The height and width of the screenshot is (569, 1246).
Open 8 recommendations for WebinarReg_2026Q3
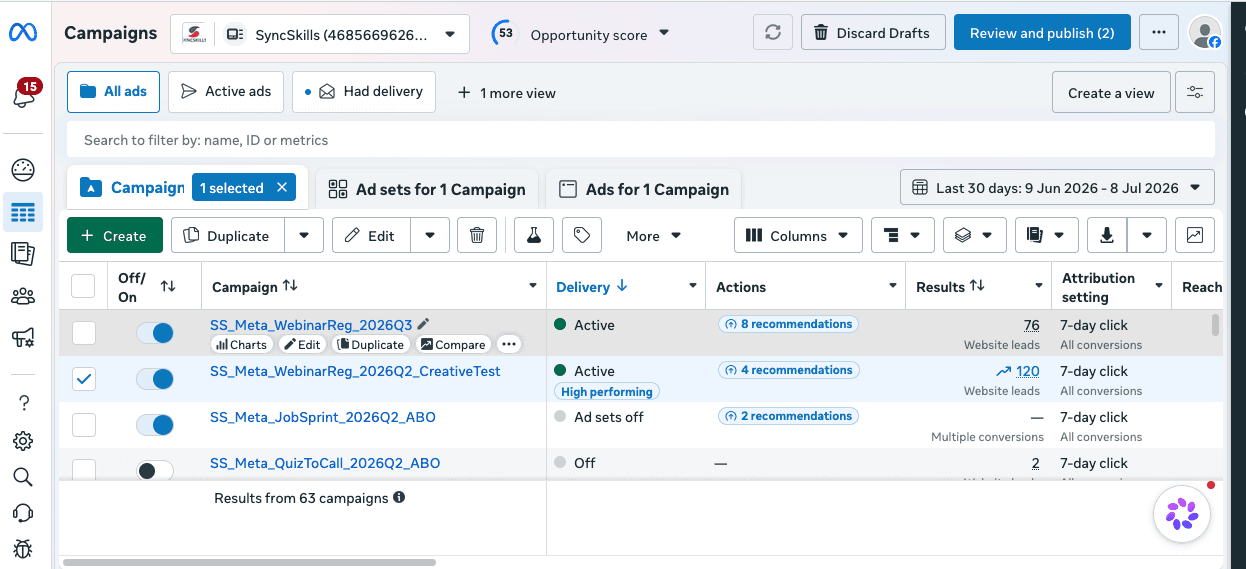tap(788, 324)
